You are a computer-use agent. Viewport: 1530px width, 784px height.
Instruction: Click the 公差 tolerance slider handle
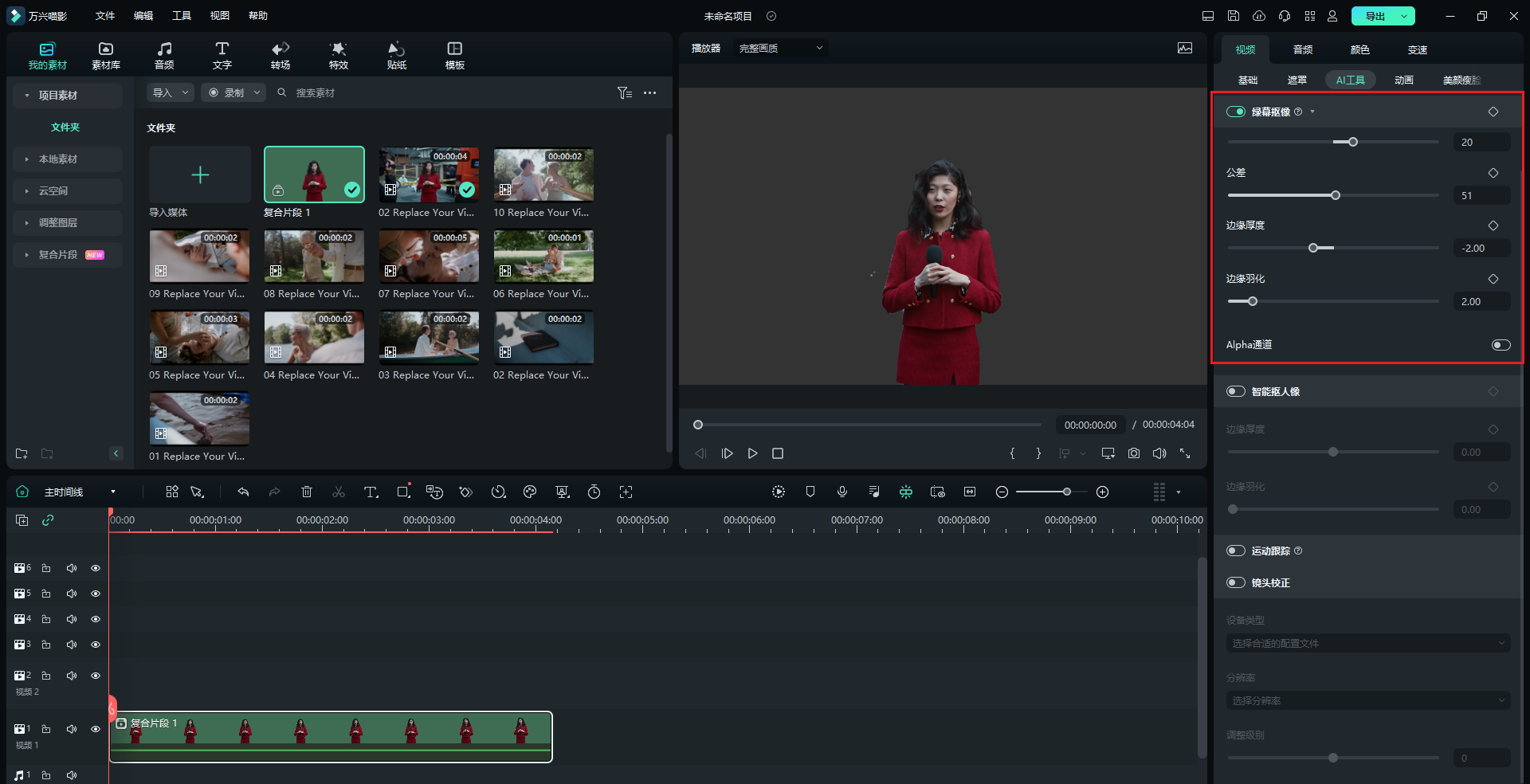click(x=1336, y=195)
